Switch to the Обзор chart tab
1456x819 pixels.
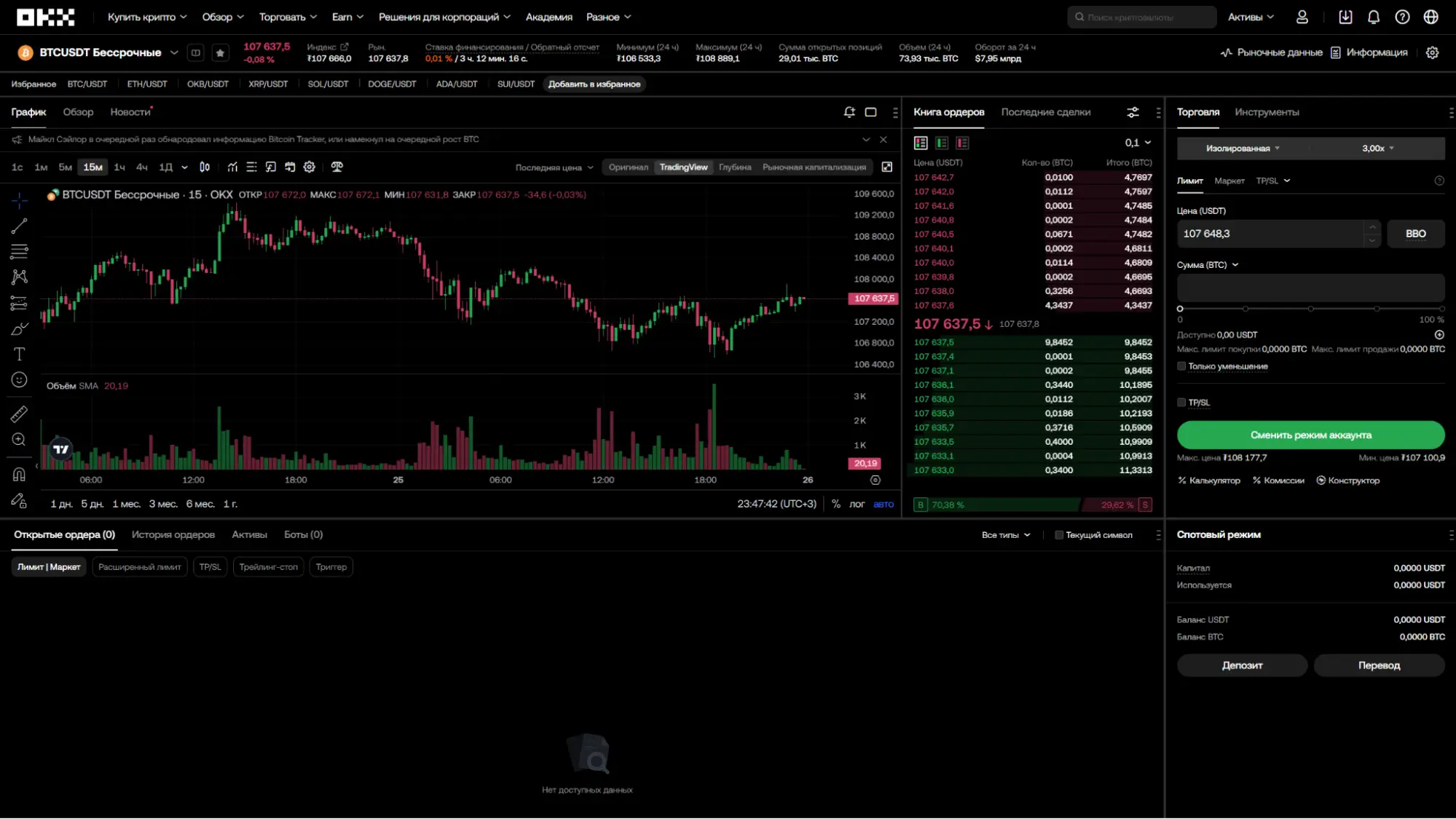[x=78, y=112]
